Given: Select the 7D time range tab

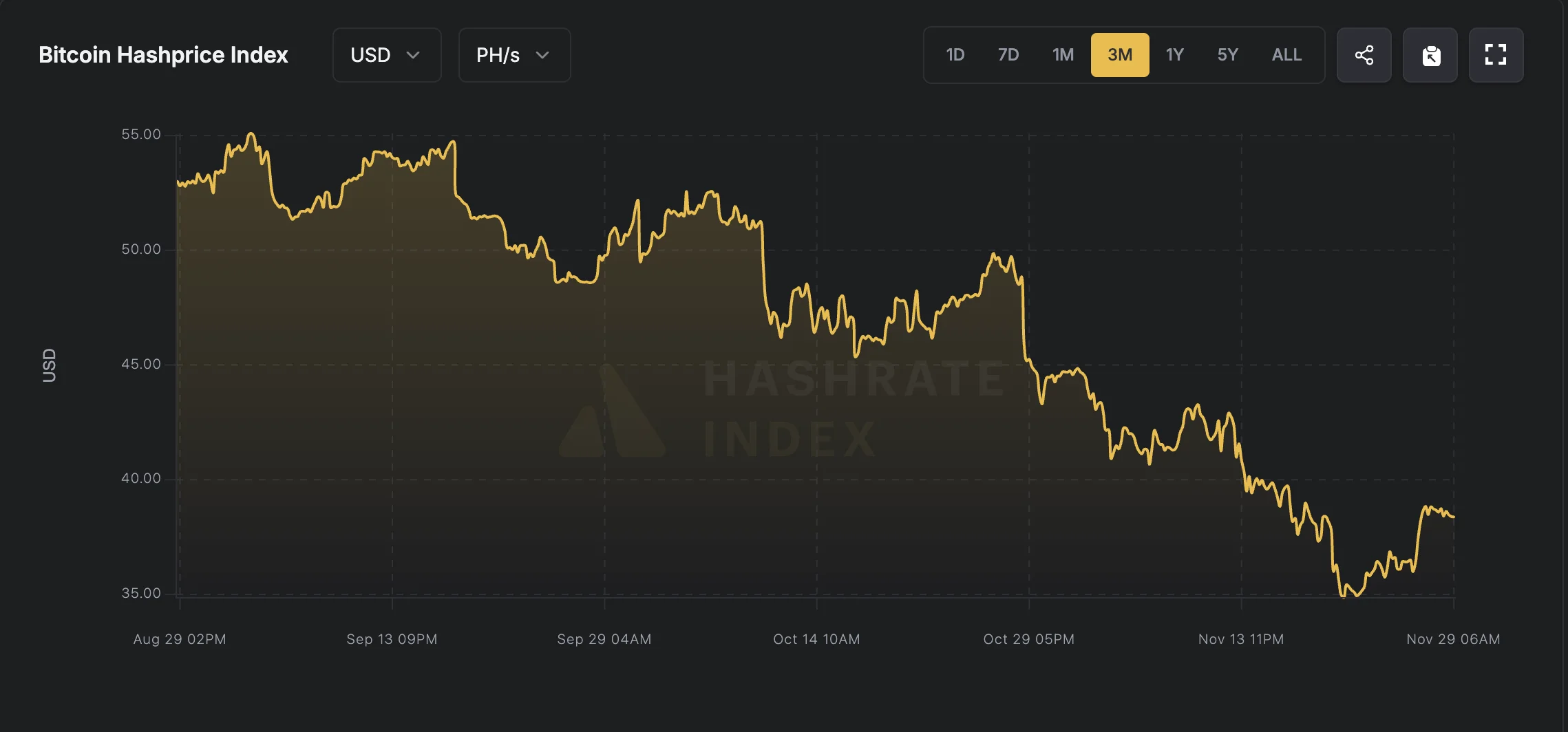Looking at the screenshot, I should point(1008,55).
